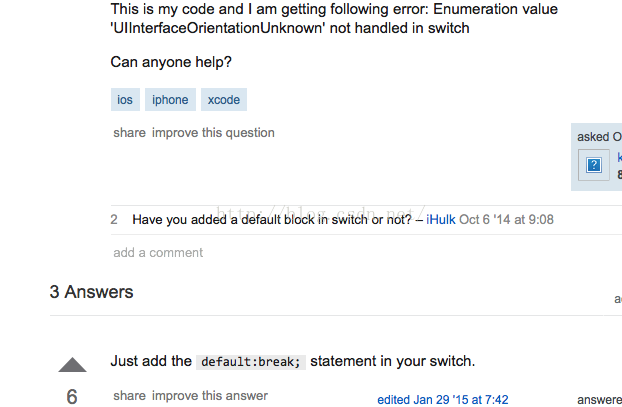Click add a comment
This screenshot has width=622, height=407.
158,253
